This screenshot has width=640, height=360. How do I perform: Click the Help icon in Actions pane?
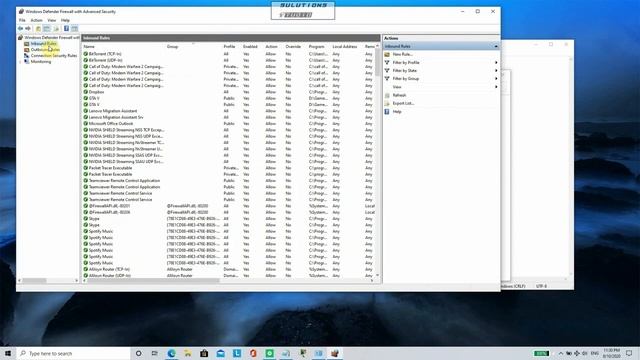[387, 111]
